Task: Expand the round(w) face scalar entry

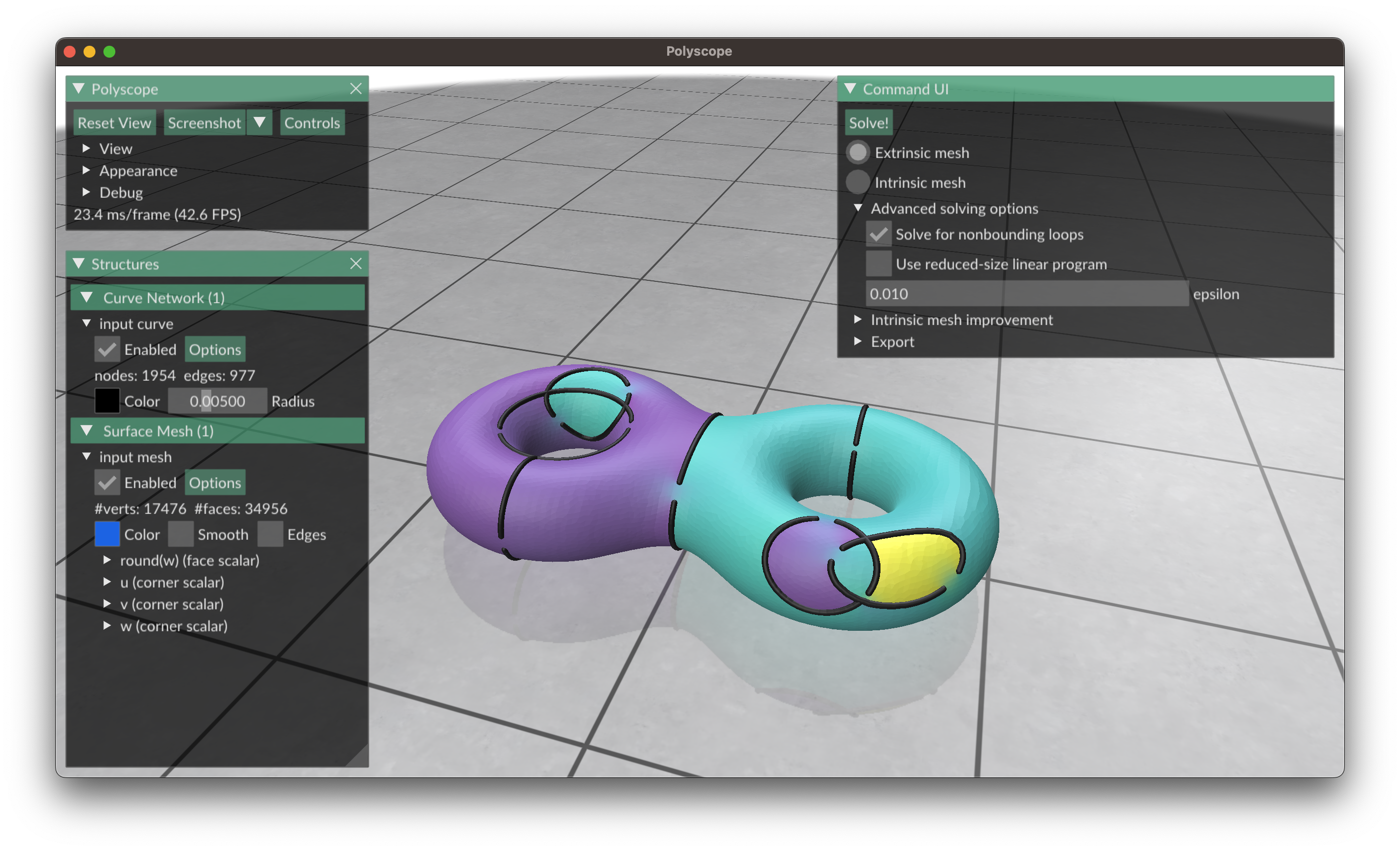Action: click(107, 560)
